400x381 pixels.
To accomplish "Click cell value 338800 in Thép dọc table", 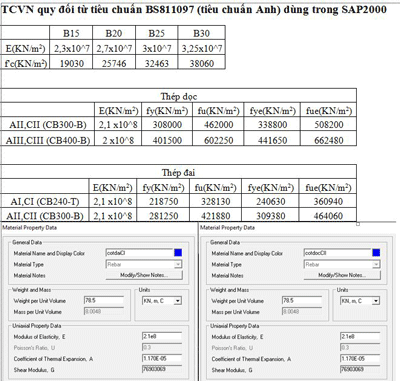I will tap(272, 125).
